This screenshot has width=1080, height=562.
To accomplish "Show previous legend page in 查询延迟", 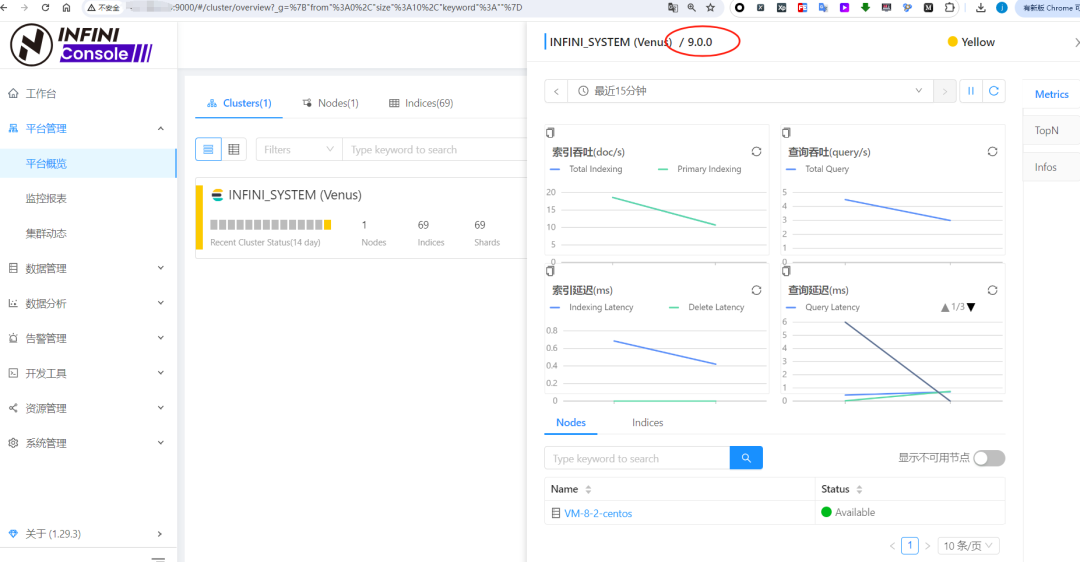I will 945,307.
